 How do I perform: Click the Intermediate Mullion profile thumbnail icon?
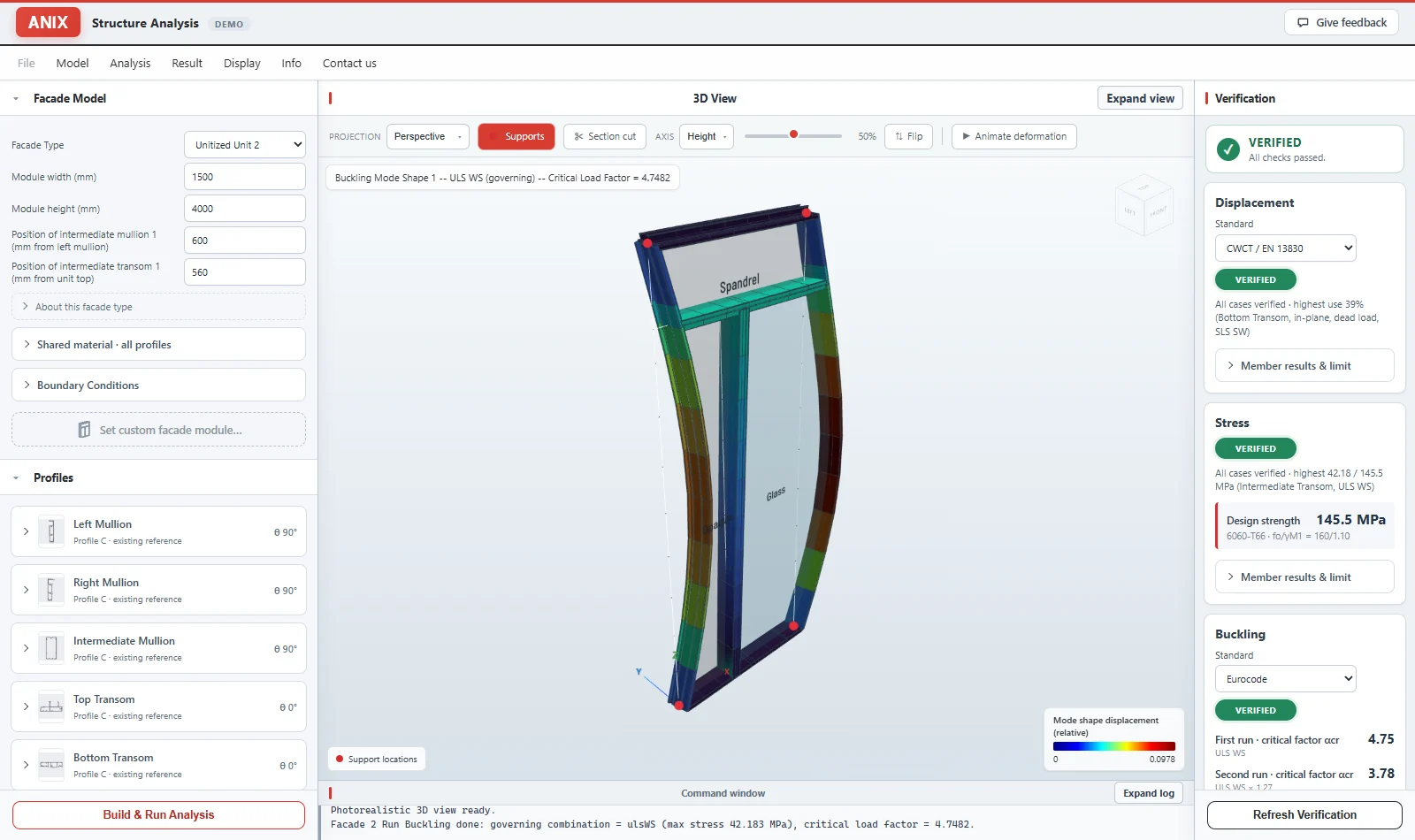click(x=51, y=648)
